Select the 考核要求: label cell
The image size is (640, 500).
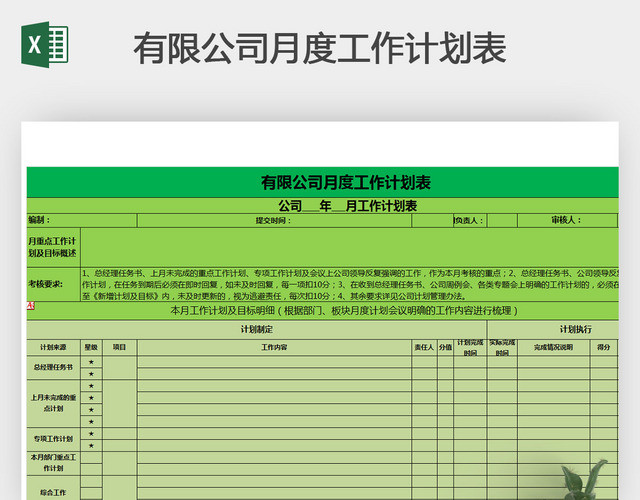[53, 284]
